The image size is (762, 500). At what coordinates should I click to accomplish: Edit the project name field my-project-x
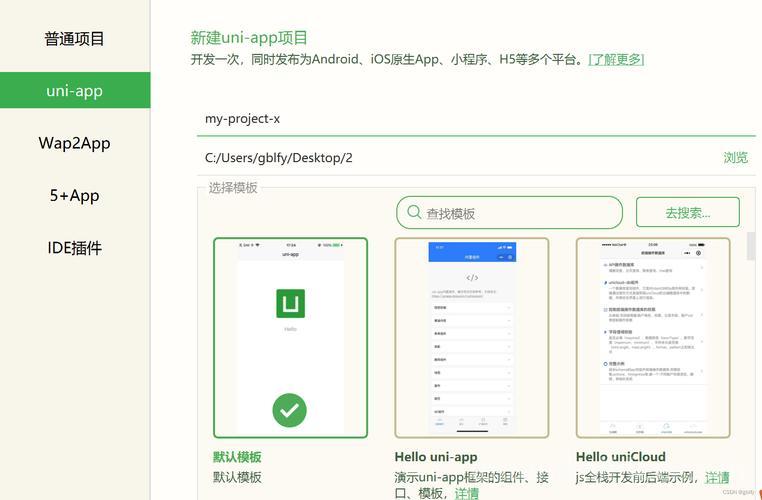(476, 119)
